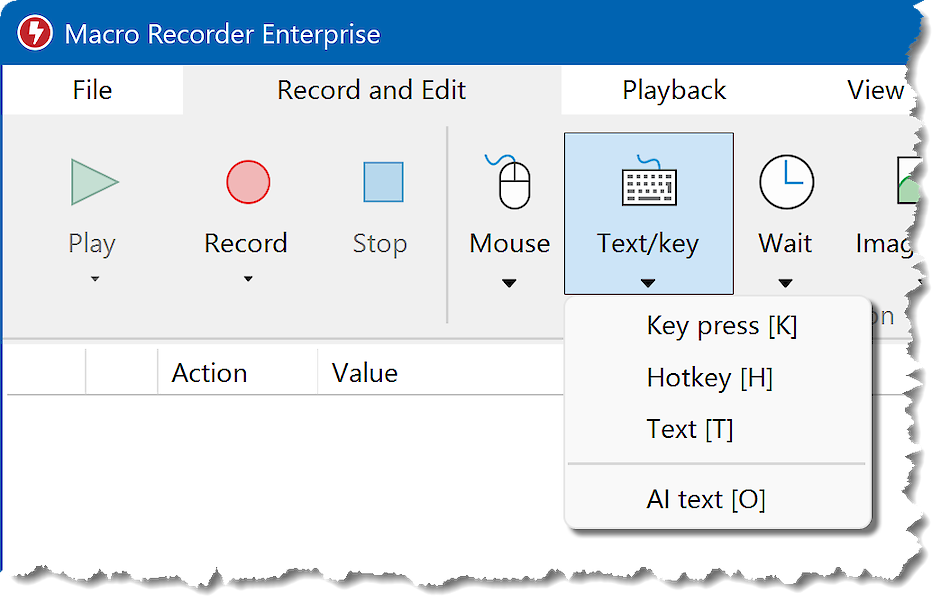Open the Mouse dropdown arrow
The width and height of the screenshot is (950, 611).
click(x=509, y=284)
